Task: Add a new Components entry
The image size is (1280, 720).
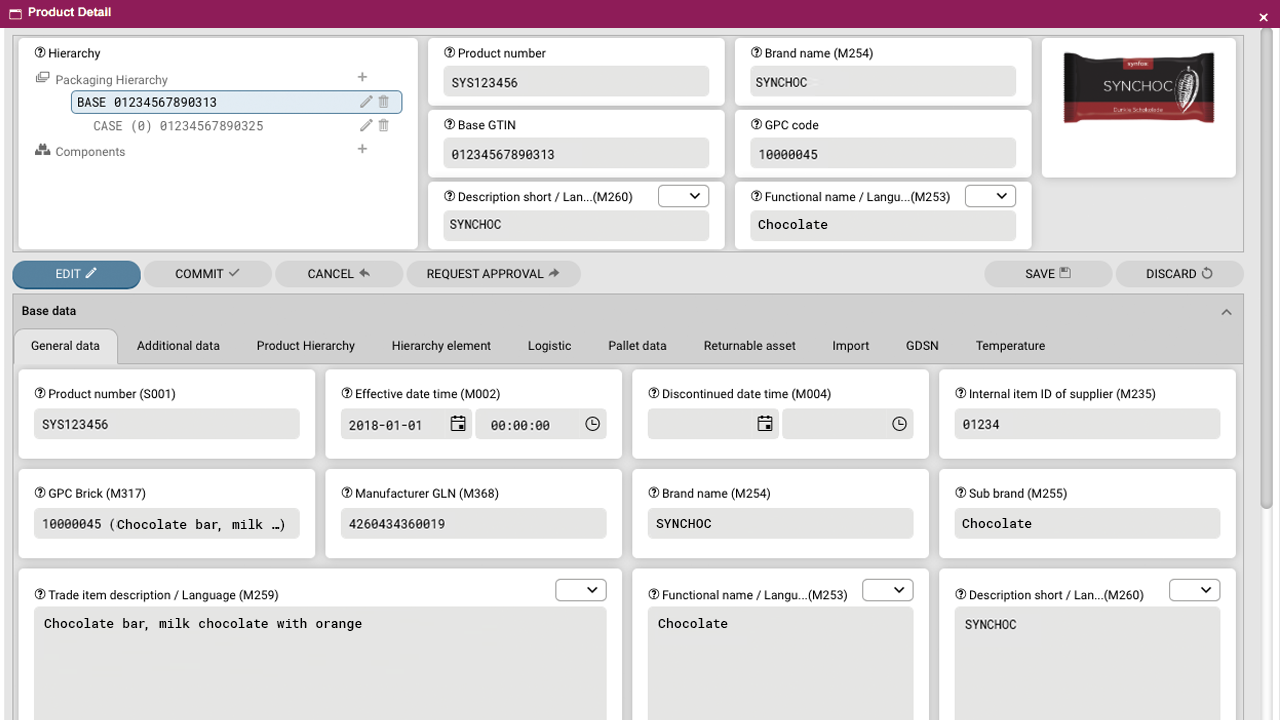Action: (362, 149)
